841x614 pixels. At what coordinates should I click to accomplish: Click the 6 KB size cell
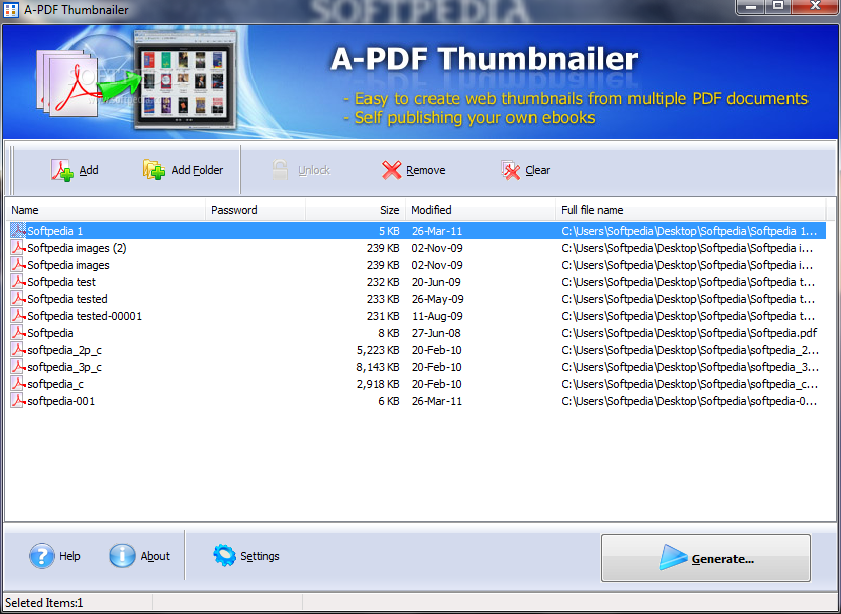[x=389, y=401]
